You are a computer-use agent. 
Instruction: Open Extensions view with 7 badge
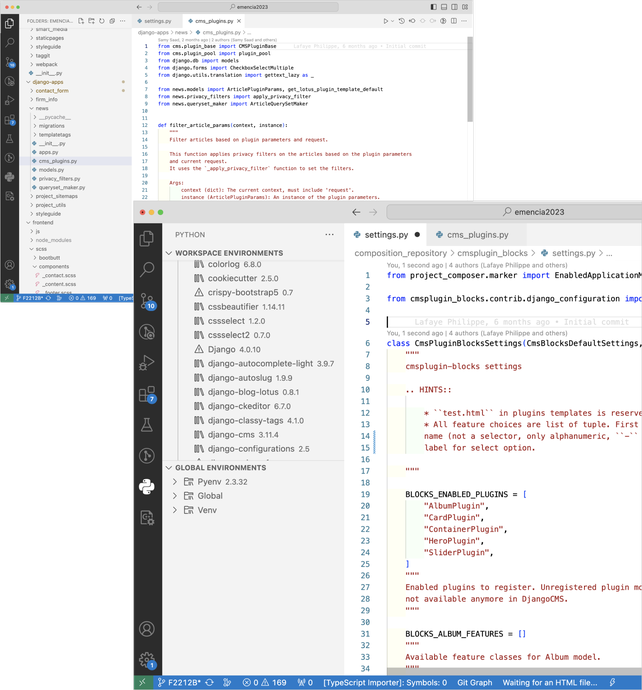[147, 394]
